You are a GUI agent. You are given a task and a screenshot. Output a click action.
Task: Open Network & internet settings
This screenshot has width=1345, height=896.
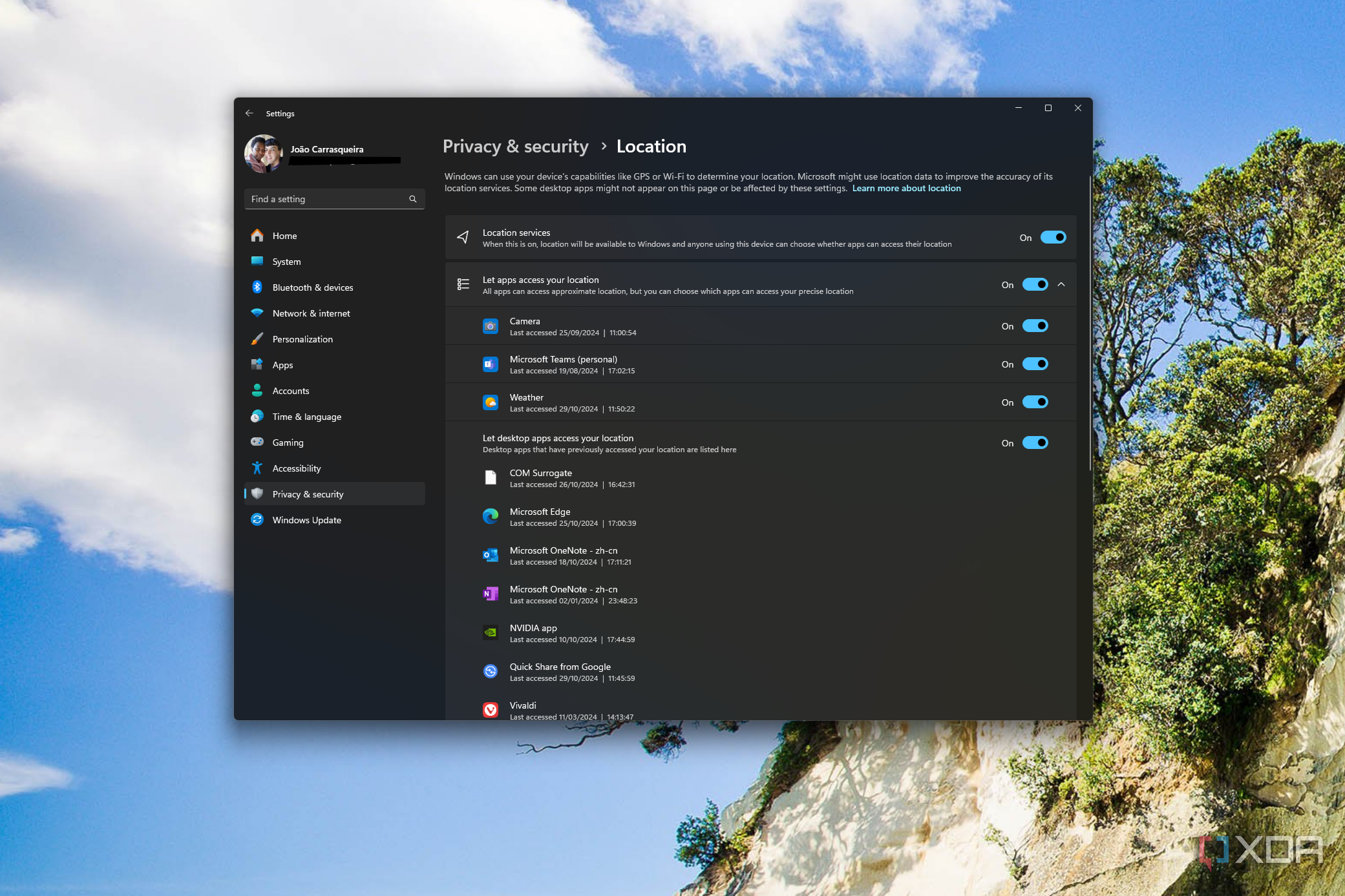tap(334, 313)
